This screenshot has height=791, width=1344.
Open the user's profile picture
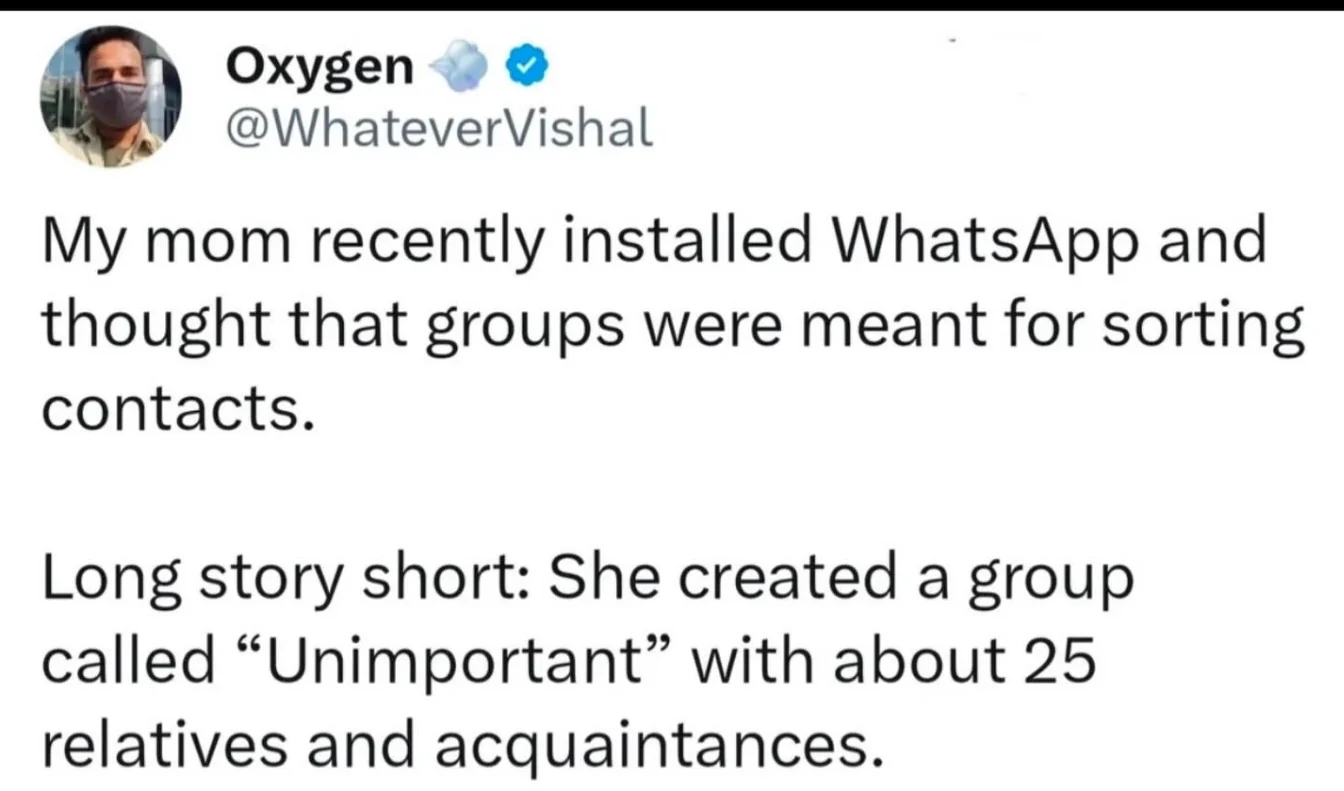(111, 96)
